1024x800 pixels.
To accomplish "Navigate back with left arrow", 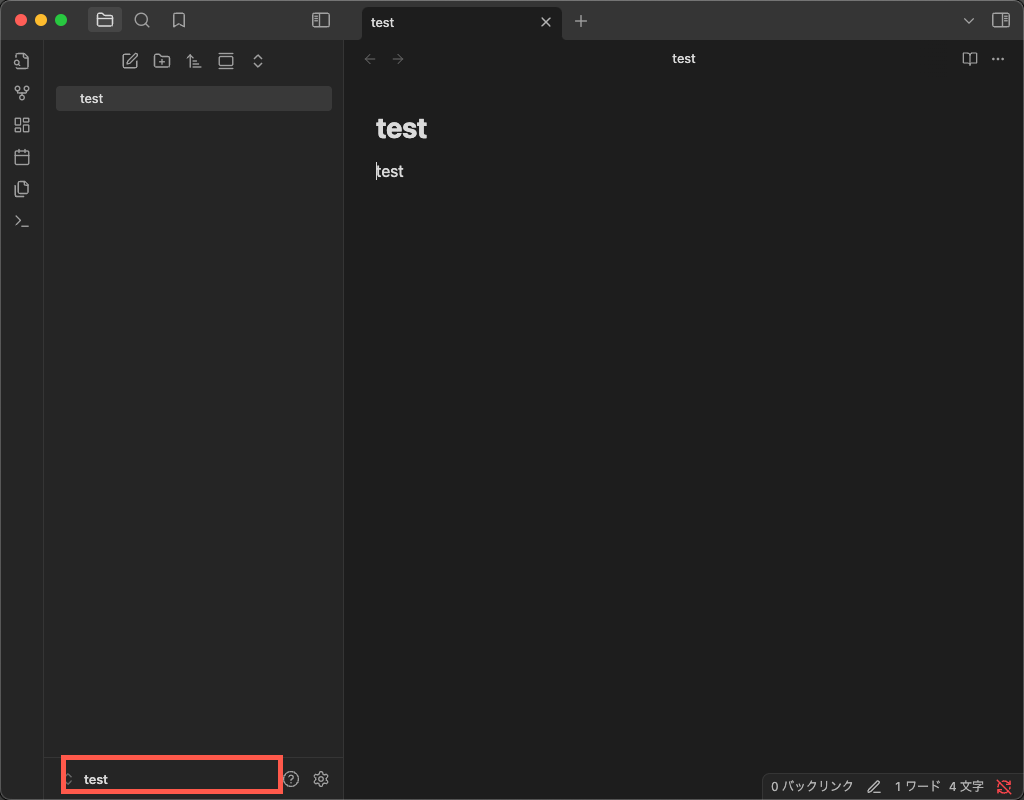I will [370, 59].
